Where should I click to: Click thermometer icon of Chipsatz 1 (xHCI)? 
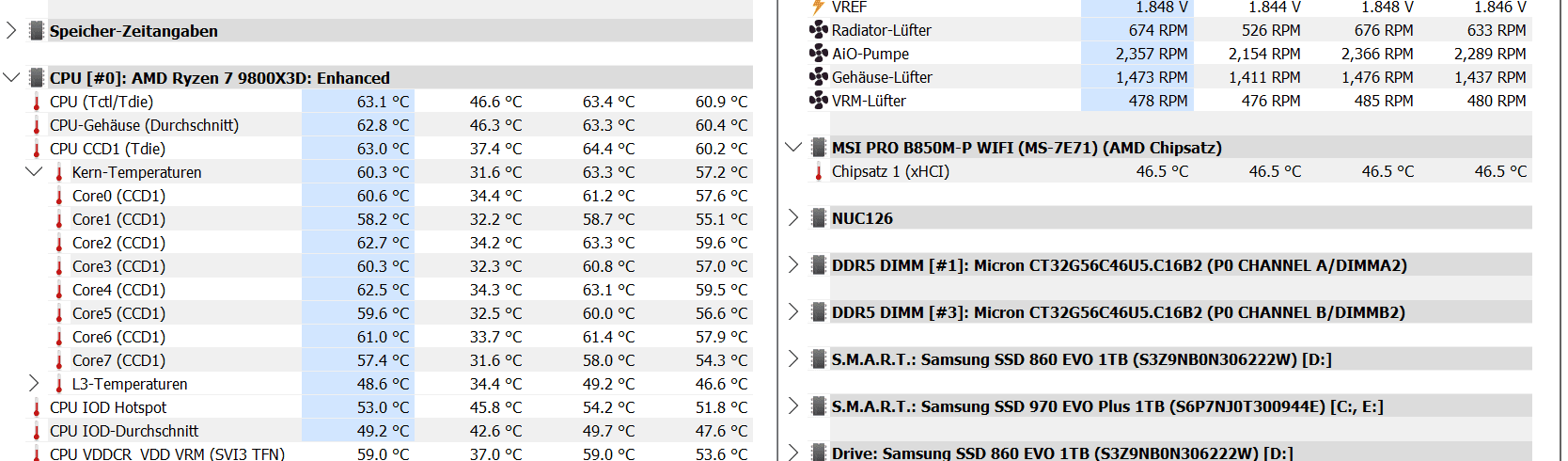coord(819,171)
